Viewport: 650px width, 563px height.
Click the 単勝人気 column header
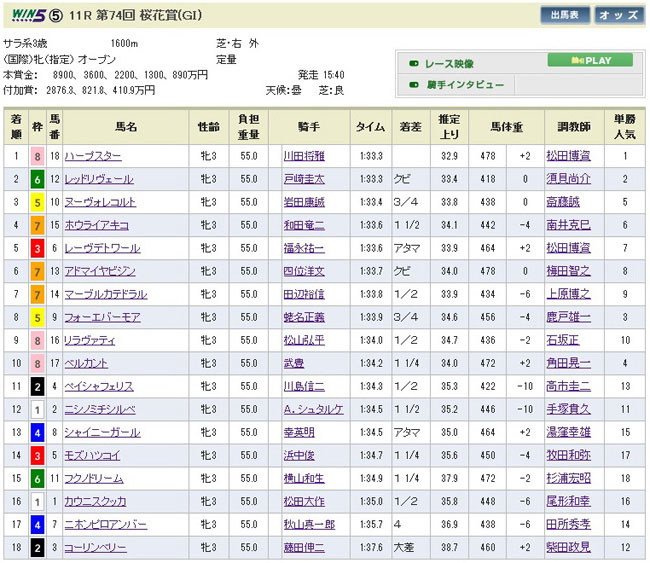coord(624,125)
